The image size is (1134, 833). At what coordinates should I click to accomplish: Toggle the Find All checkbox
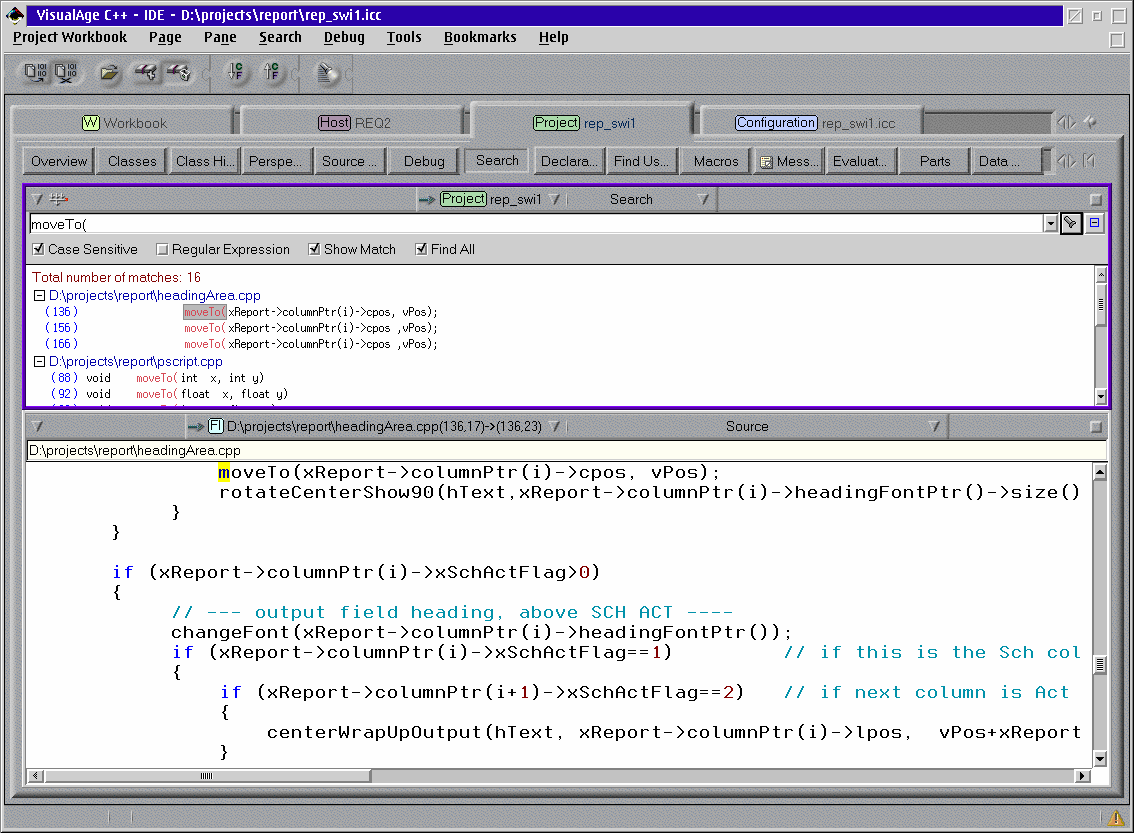click(421, 249)
